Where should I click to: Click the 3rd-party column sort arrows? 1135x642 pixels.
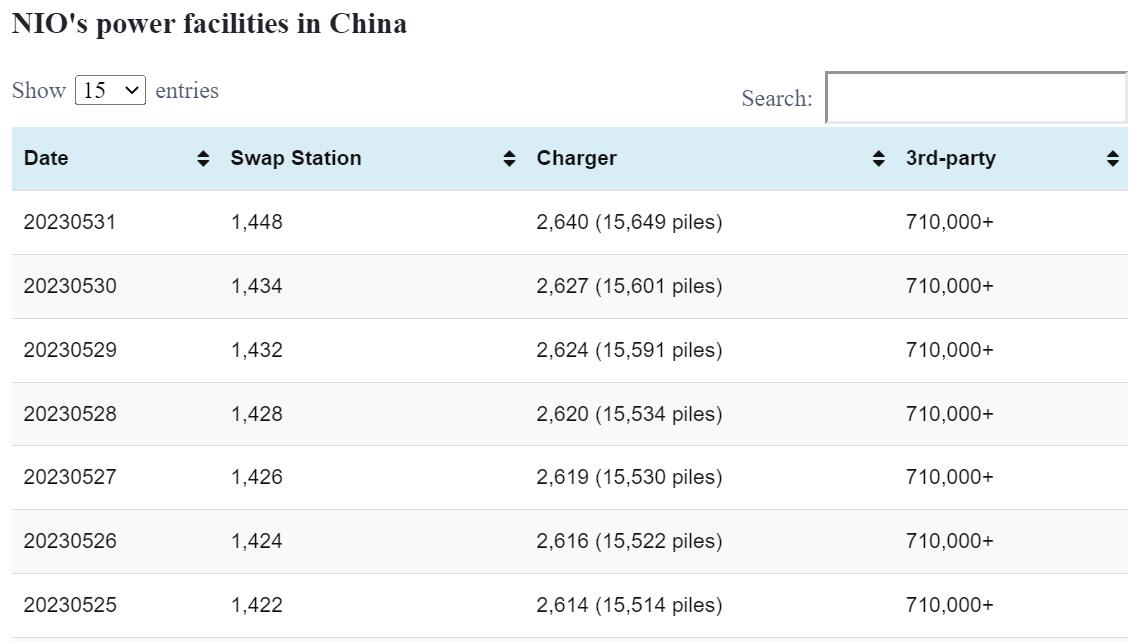(x=1112, y=159)
